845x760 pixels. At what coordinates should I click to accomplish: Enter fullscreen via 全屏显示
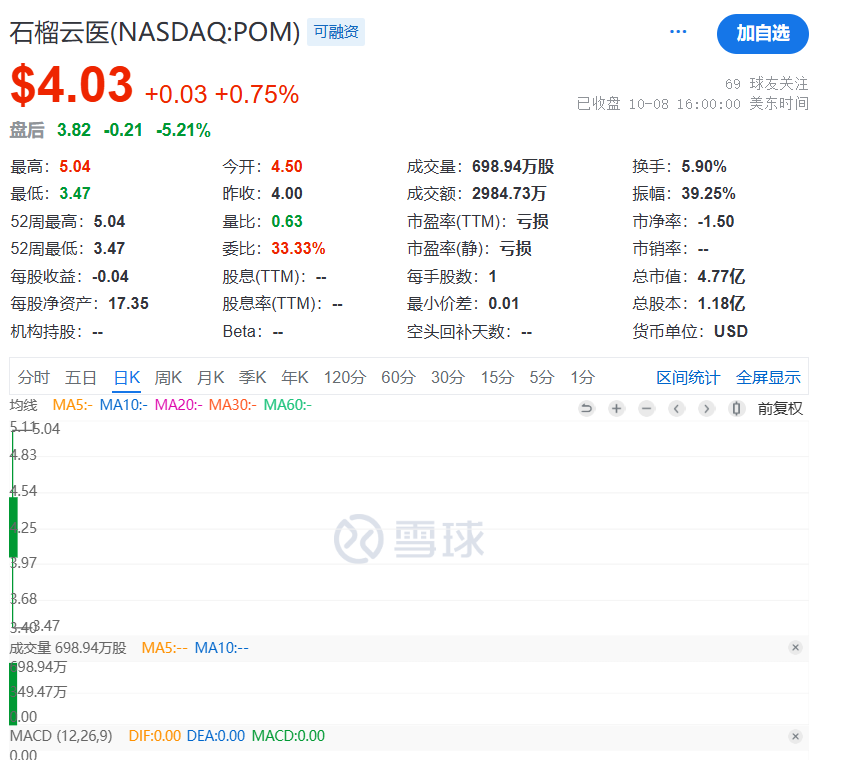[768, 378]
